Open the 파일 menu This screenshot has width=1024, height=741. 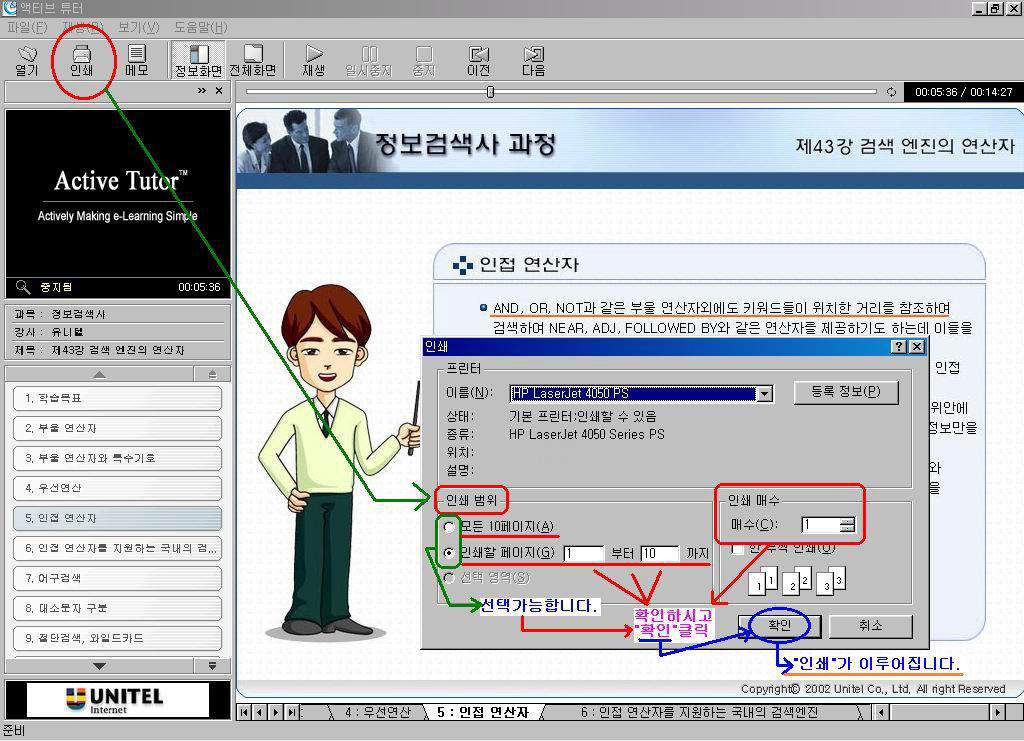(26, 27)
